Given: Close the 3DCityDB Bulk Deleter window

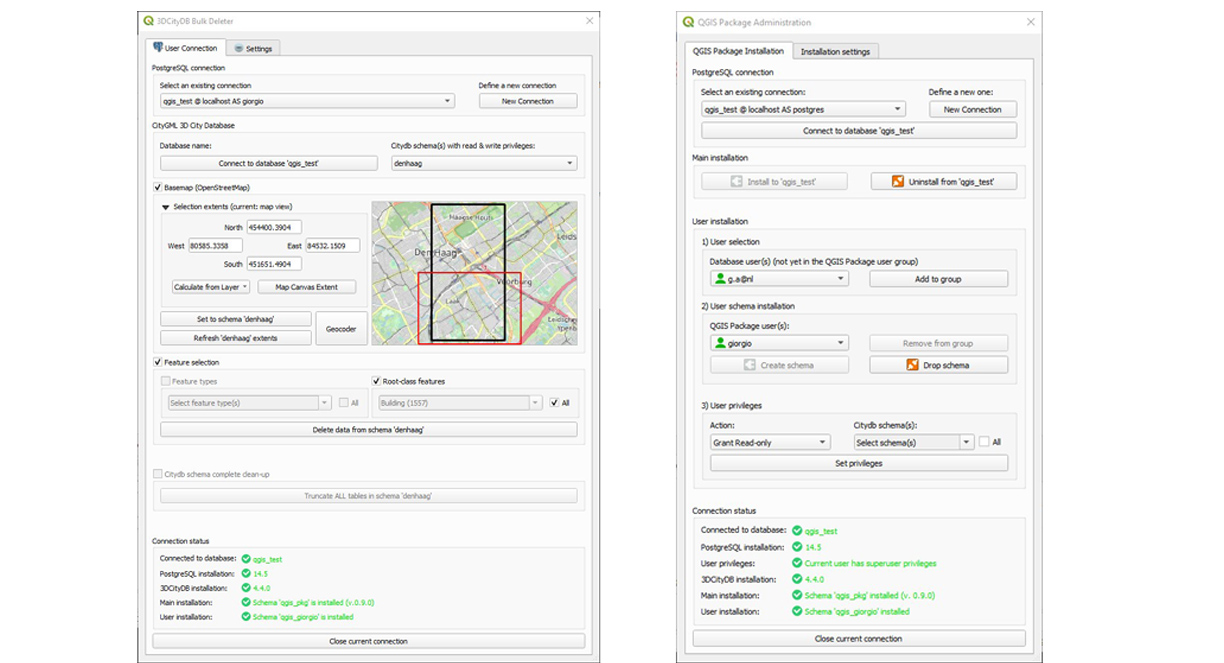Looking at the screenshot, I should point(589,21).
